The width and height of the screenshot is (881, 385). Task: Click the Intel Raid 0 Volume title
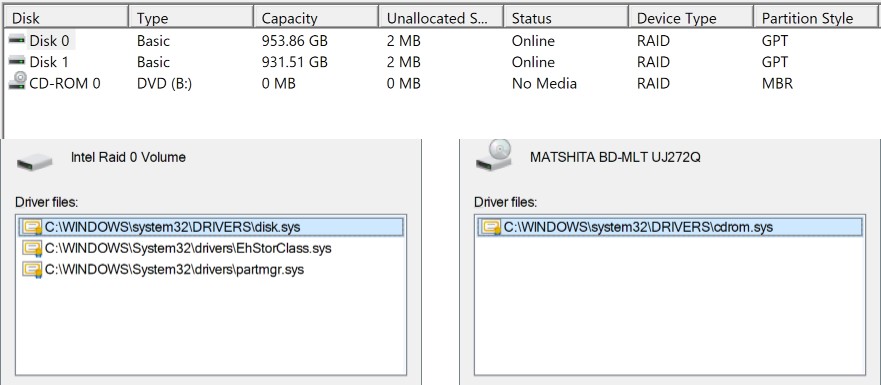click(128, 157)
